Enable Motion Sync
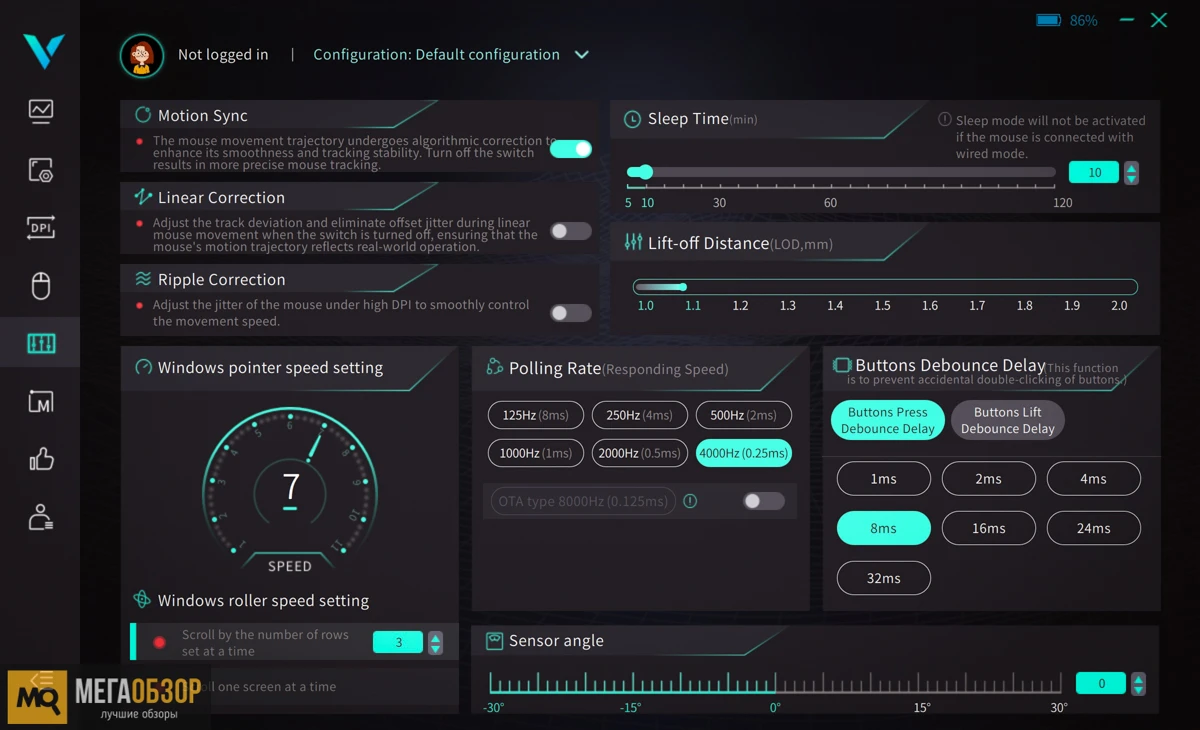This screenshot has height=730, width=1200. point(570,147)
